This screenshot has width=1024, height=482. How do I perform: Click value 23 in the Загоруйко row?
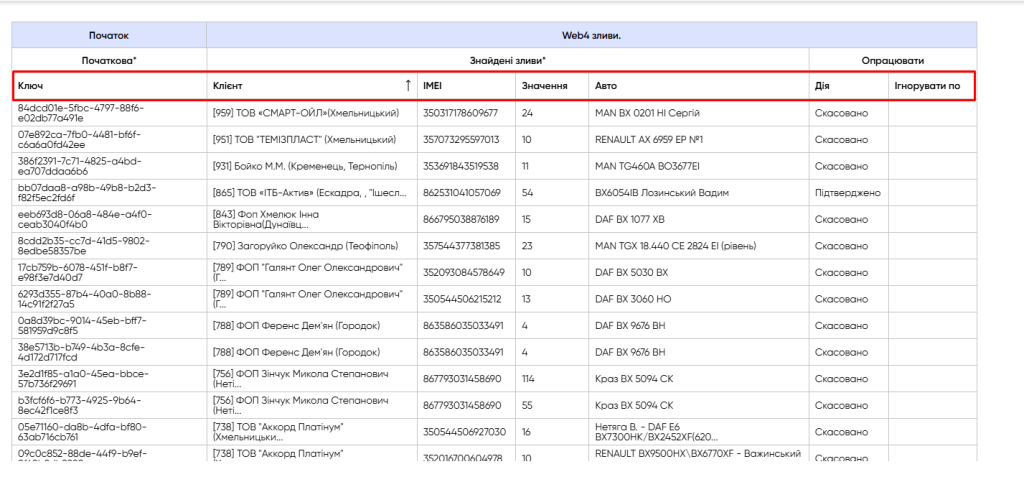click(x=528, y=246)
